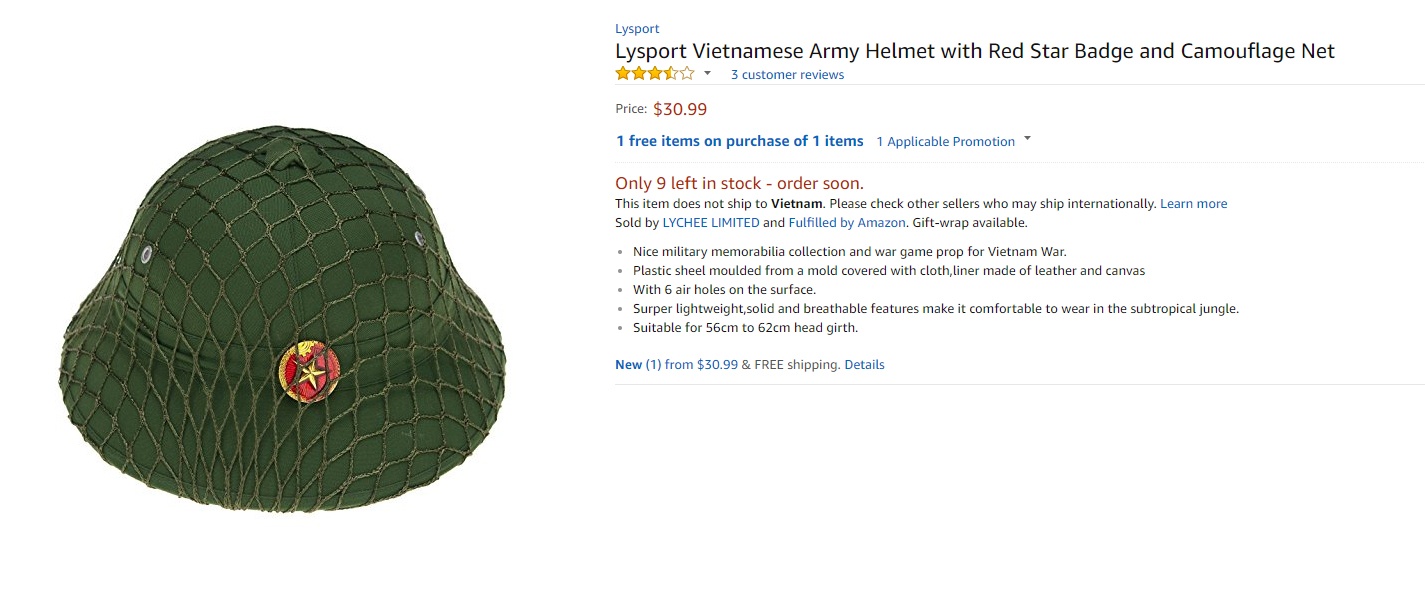Click the star rating cluster to preview reviews
This screenshot has width=1425, height=605.
pos(655,73)
